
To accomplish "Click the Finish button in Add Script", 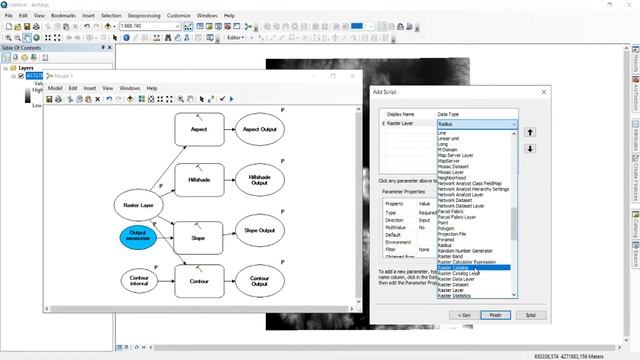I will click(x=495, y=315).
